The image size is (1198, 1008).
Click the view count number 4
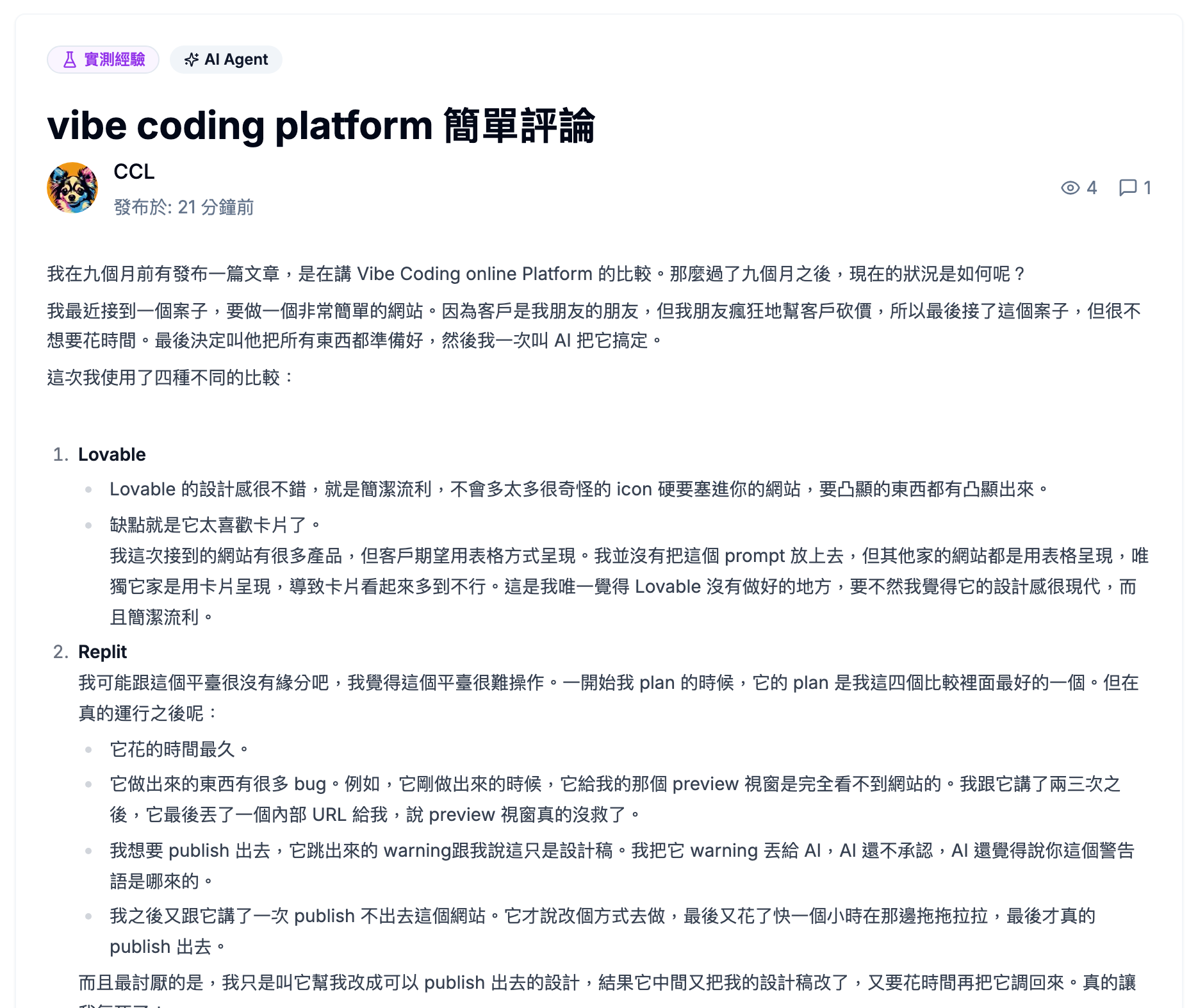[x=1092, y=188]
